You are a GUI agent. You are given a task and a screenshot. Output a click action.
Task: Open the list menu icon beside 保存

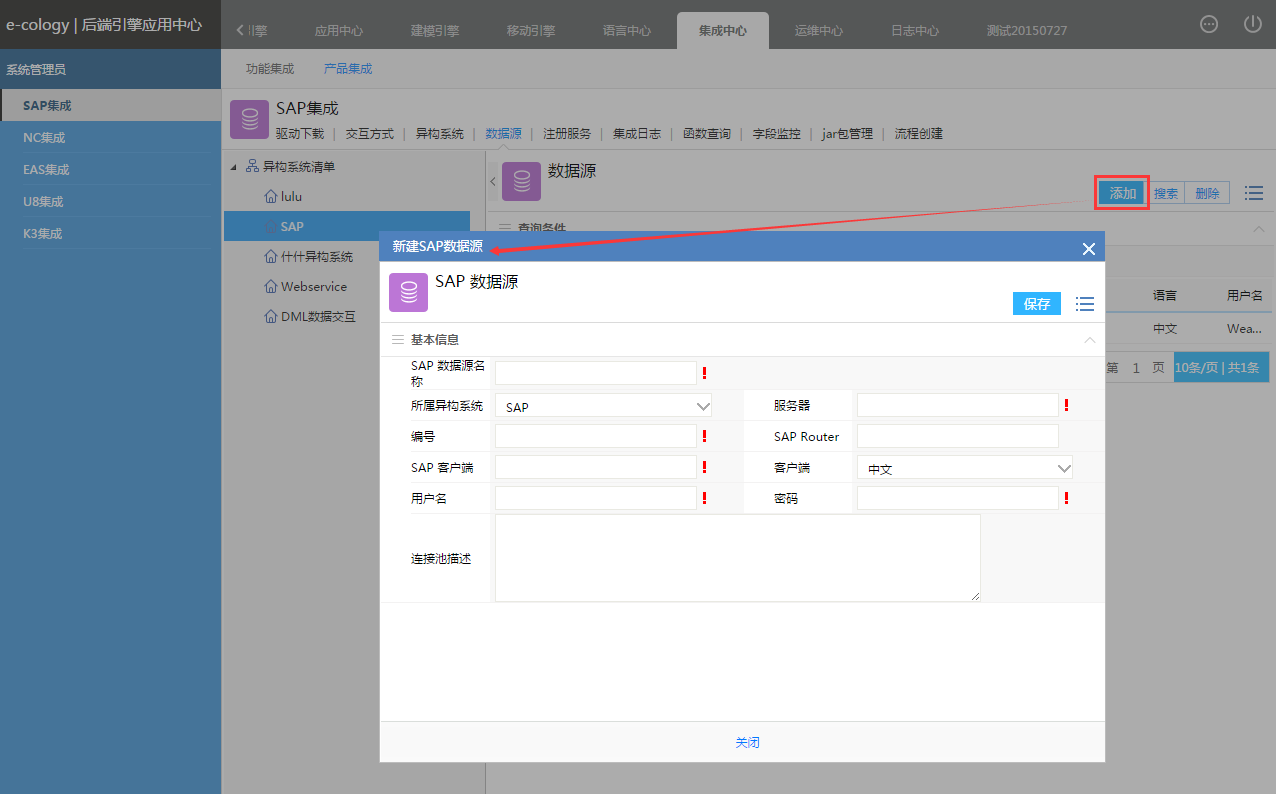(1084, 304)
